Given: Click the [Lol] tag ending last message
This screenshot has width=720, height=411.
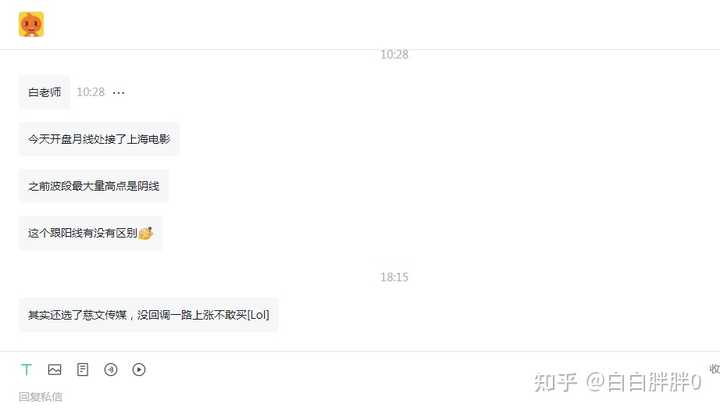Looking at the screenshot, I should [258, 315].
